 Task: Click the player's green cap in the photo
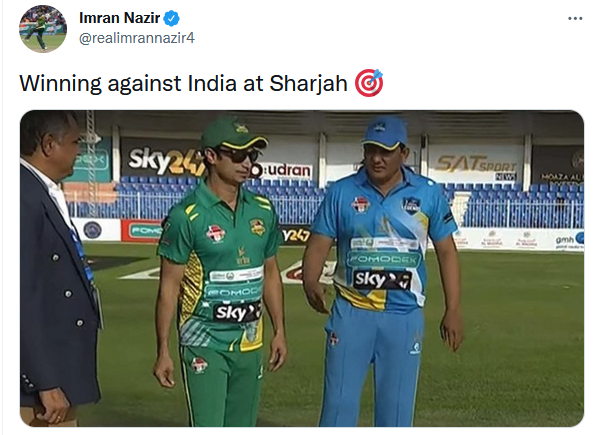point(233,134)
